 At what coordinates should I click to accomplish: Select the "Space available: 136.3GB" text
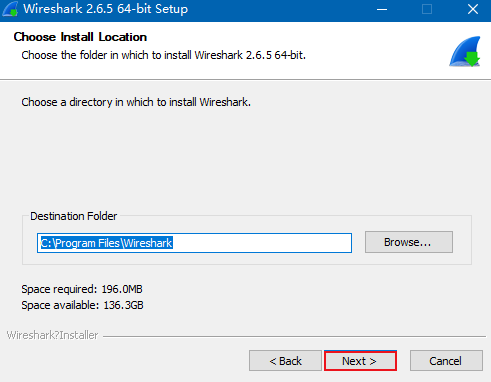pyautogui.click(x=82, y=305)
